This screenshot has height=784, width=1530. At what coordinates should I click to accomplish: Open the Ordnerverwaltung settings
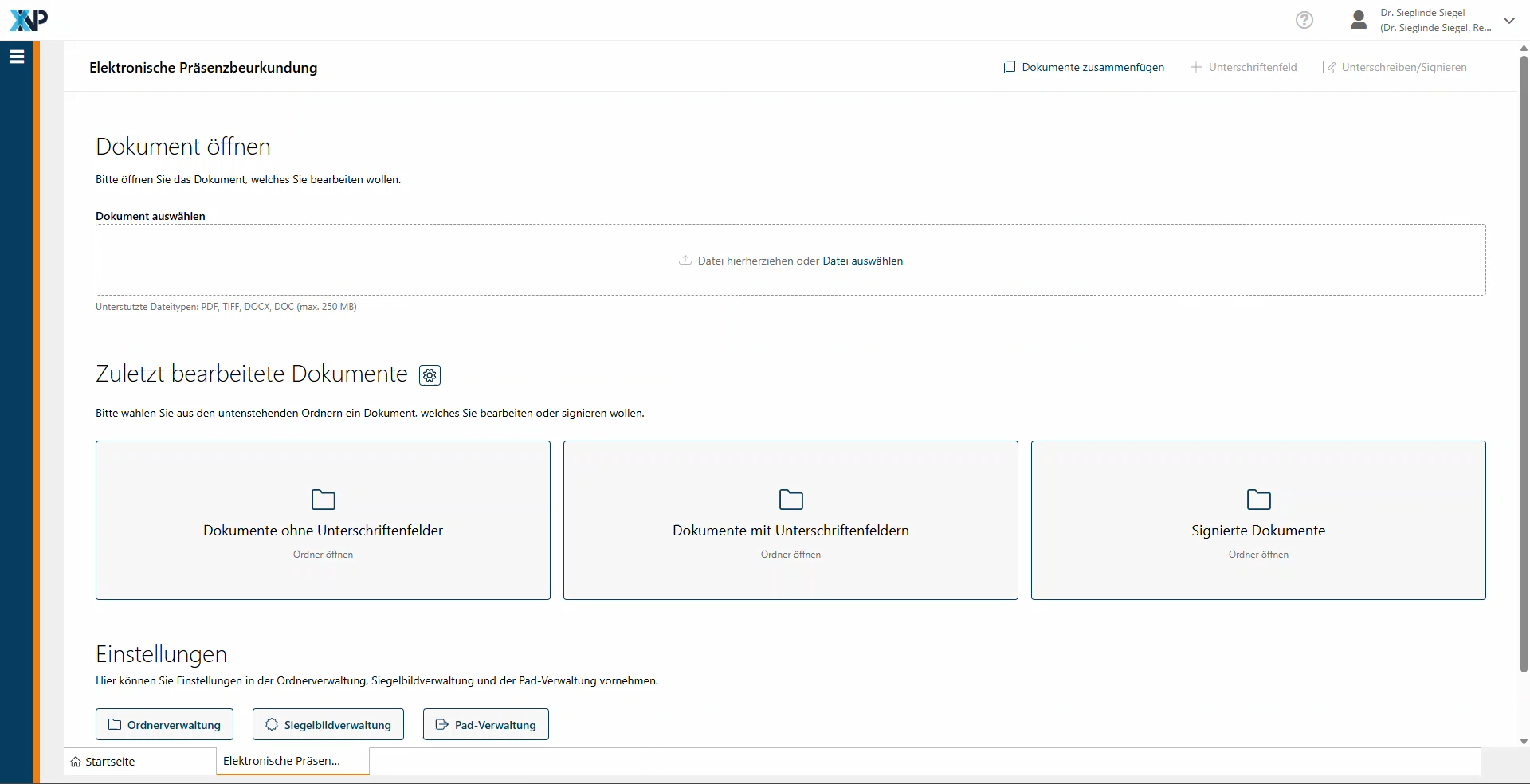pyautogui.click(x=164, y=725)
